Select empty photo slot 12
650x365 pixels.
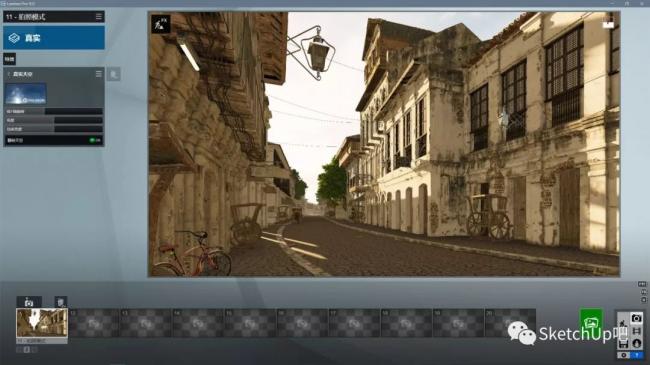(x=94, y=323)
